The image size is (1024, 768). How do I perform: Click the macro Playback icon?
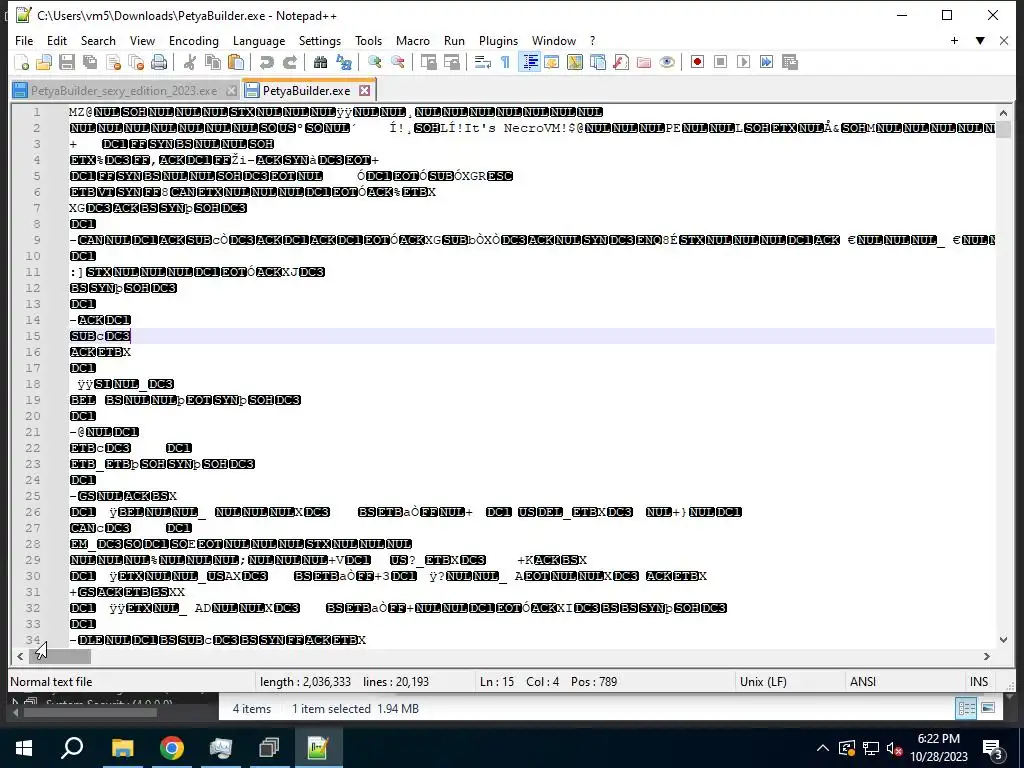click(743, 62)
